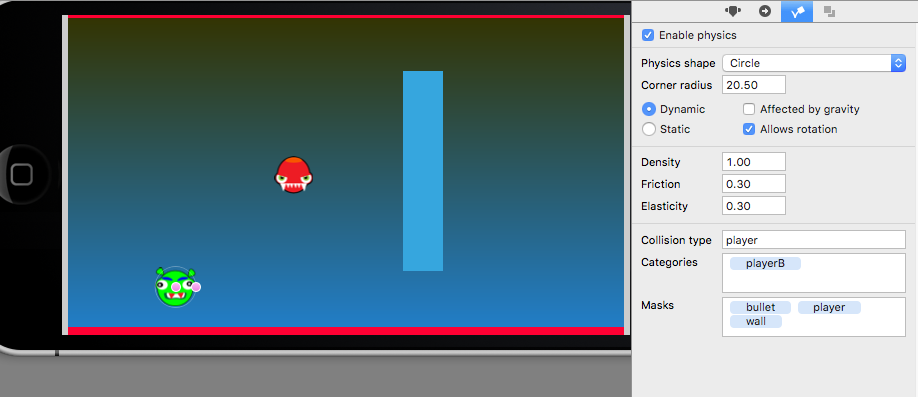The image size is (918, 397).
Task: Toggle the Enable physics checkbox
Action: (648, 35)
